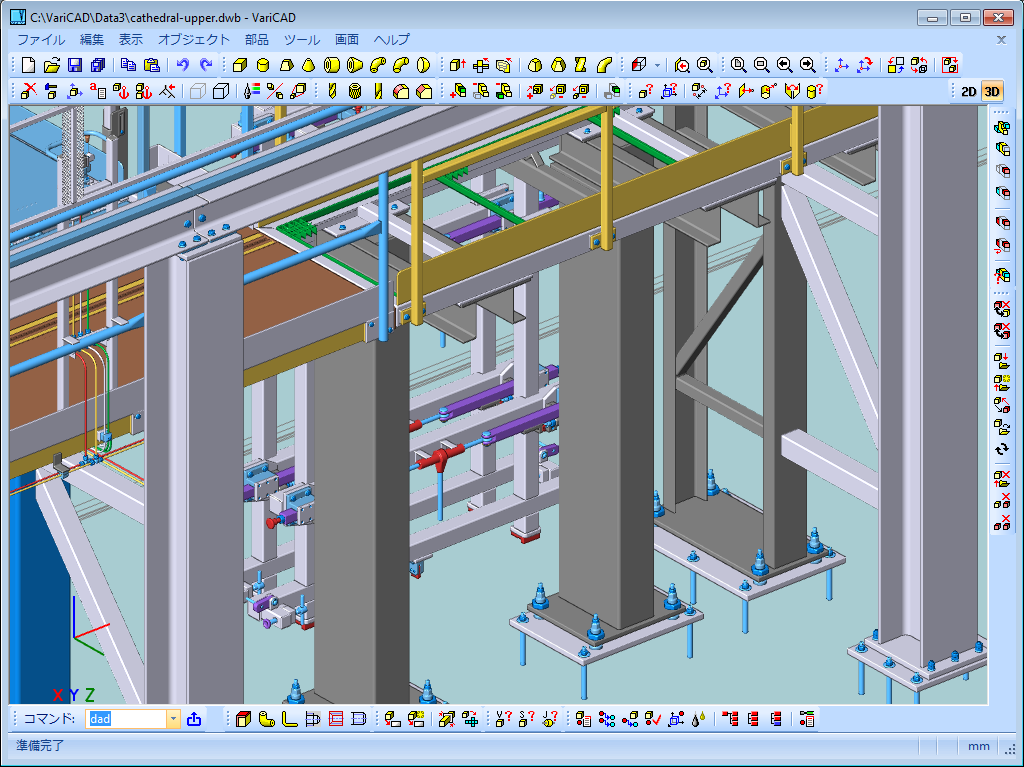Open shaded/wireframe view cube icon
1024x767 pixels.
pos(639,65)
